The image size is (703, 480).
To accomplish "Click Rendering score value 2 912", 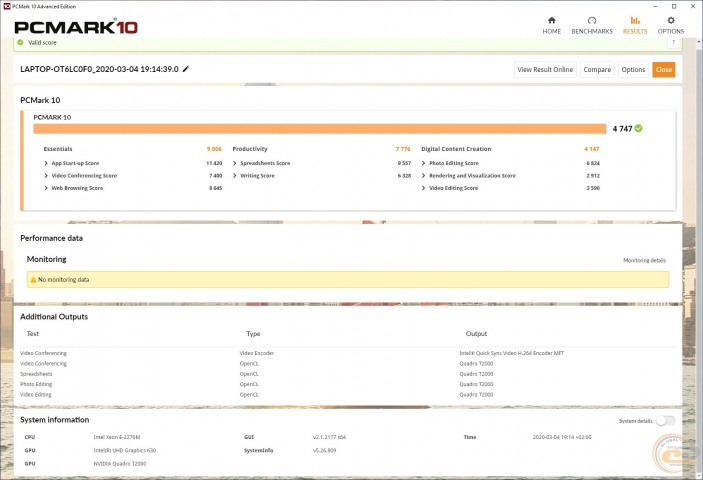I will tap(593, 176).
